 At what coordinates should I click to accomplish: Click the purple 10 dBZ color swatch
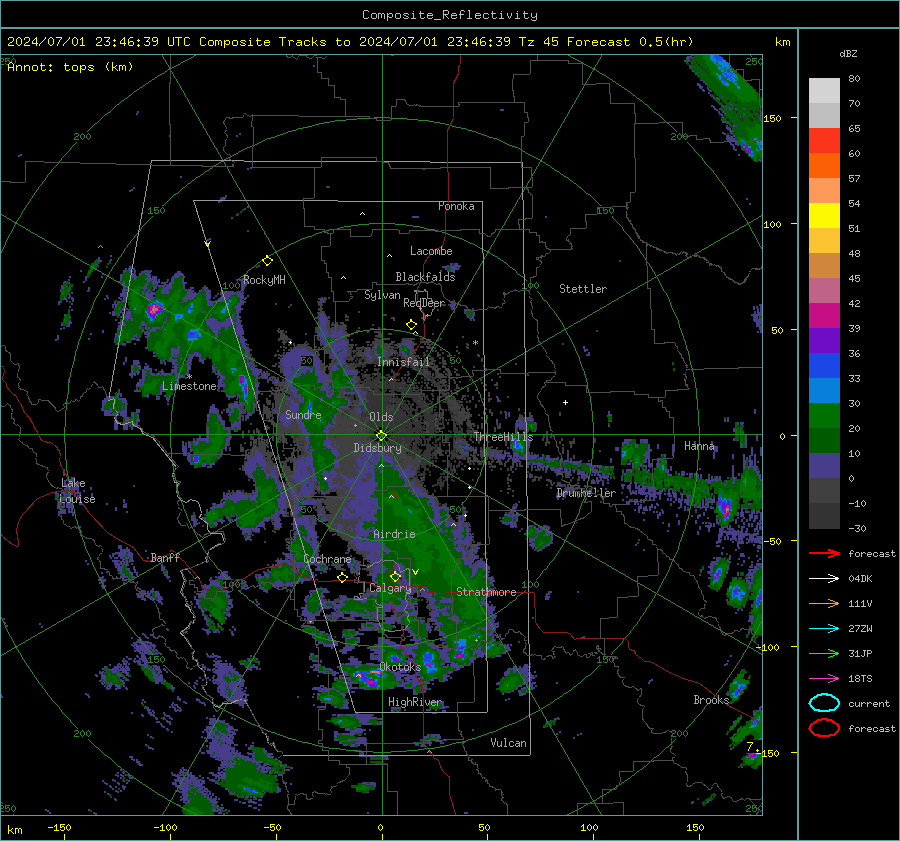[x=824, y=466]
